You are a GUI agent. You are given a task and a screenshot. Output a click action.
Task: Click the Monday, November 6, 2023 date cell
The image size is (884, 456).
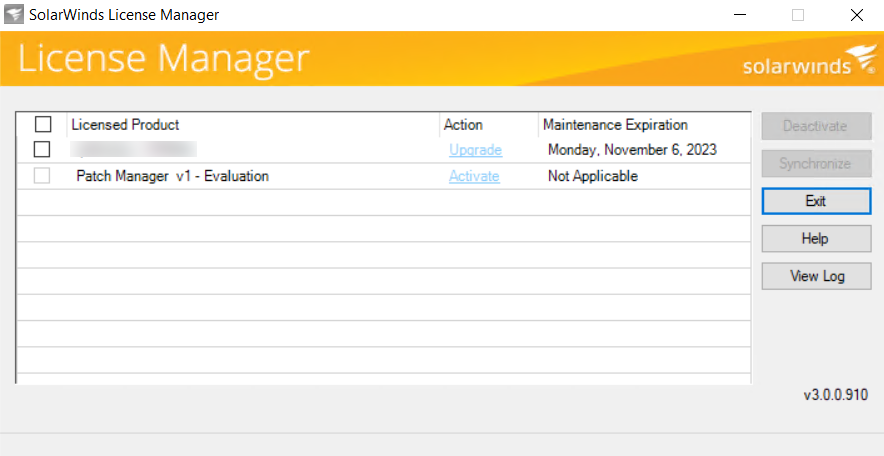tap(632, 150)
